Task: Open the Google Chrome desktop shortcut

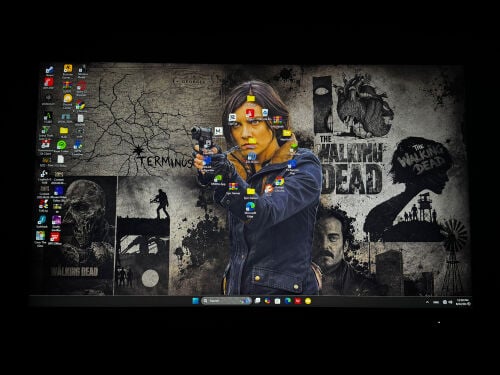Action: pyautogui.click(x=279, y=182)
